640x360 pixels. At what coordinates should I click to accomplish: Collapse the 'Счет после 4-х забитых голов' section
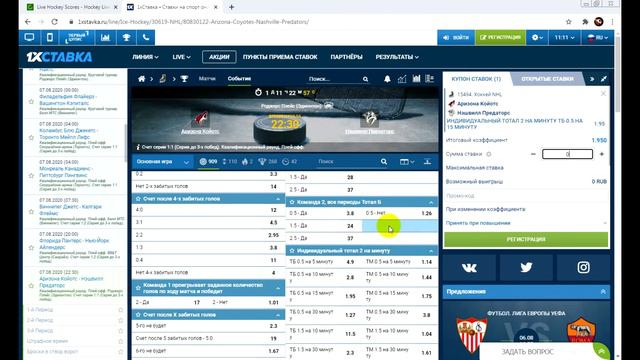[278, 199]
